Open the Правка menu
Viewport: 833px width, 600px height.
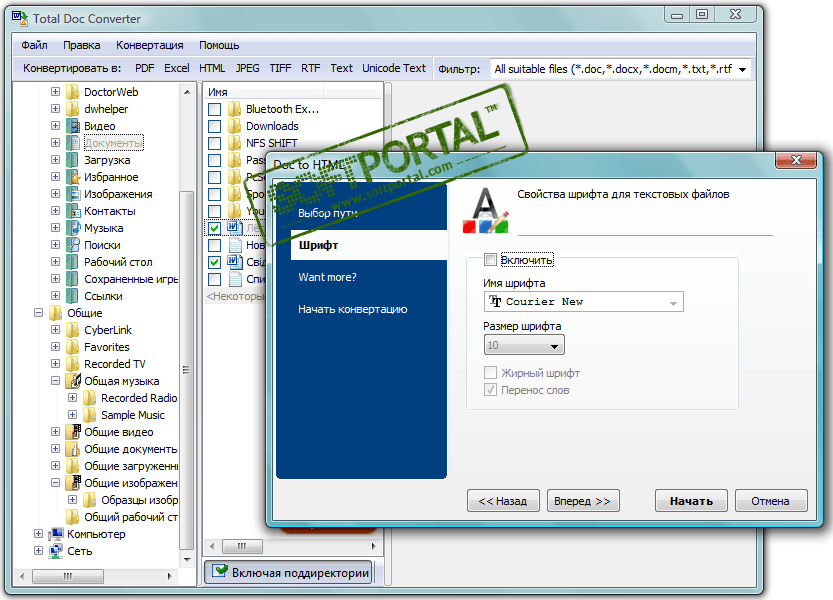pos(82,45)
